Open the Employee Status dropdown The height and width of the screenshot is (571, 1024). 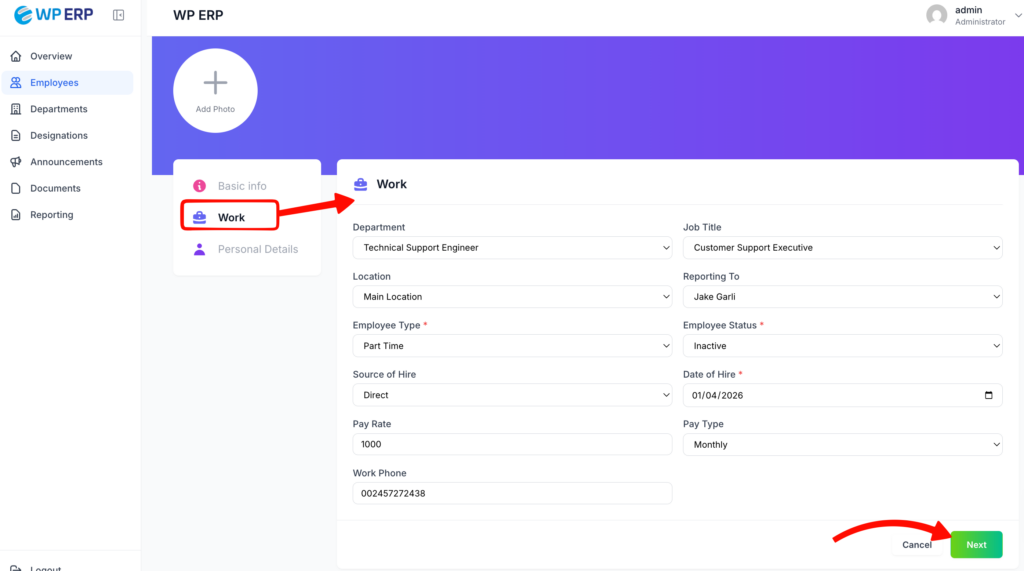pos(842,346)
